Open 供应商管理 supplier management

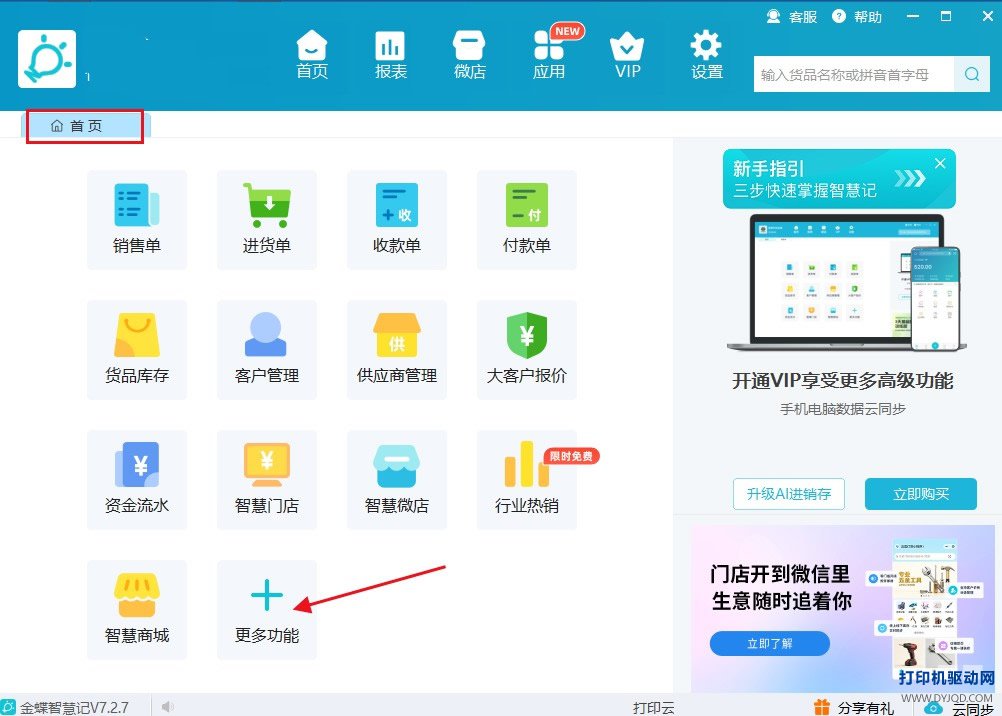tap(397, 350)
